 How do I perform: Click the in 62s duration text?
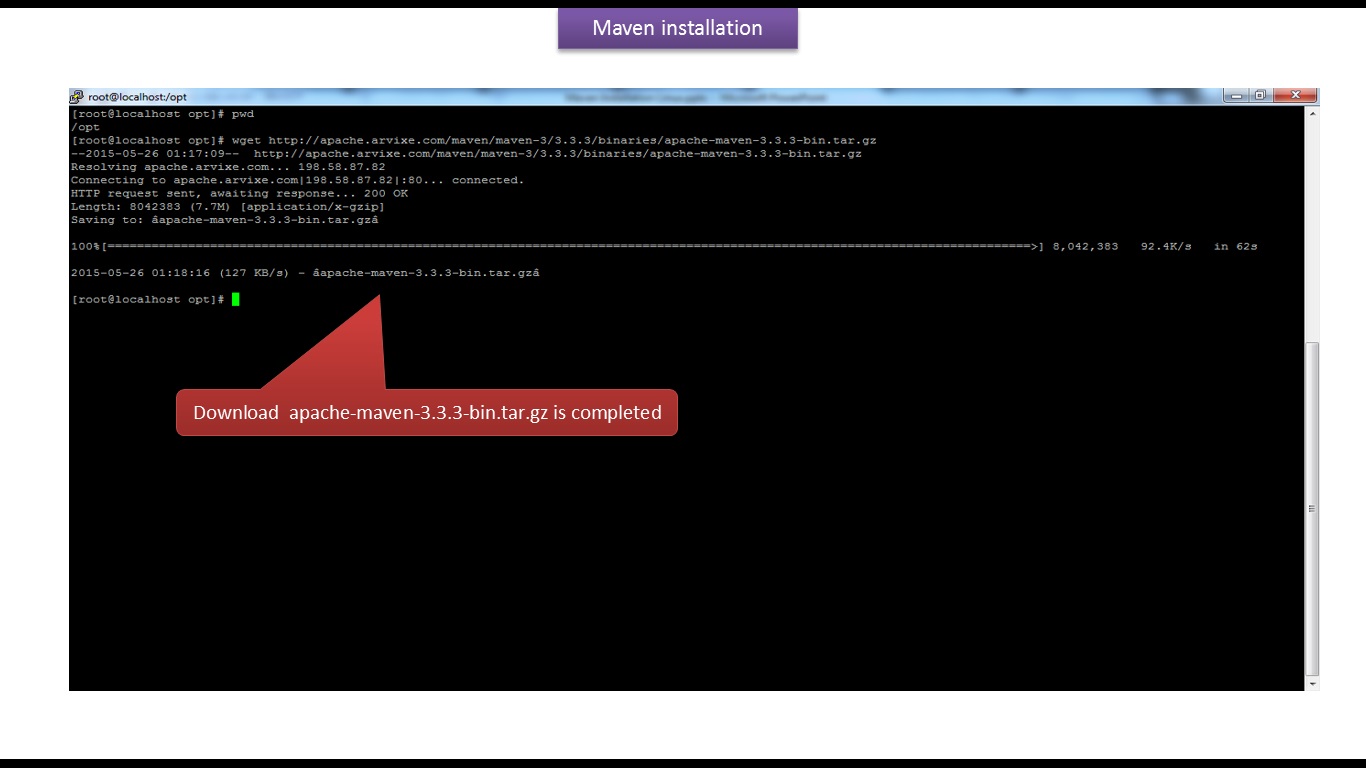1236,246
